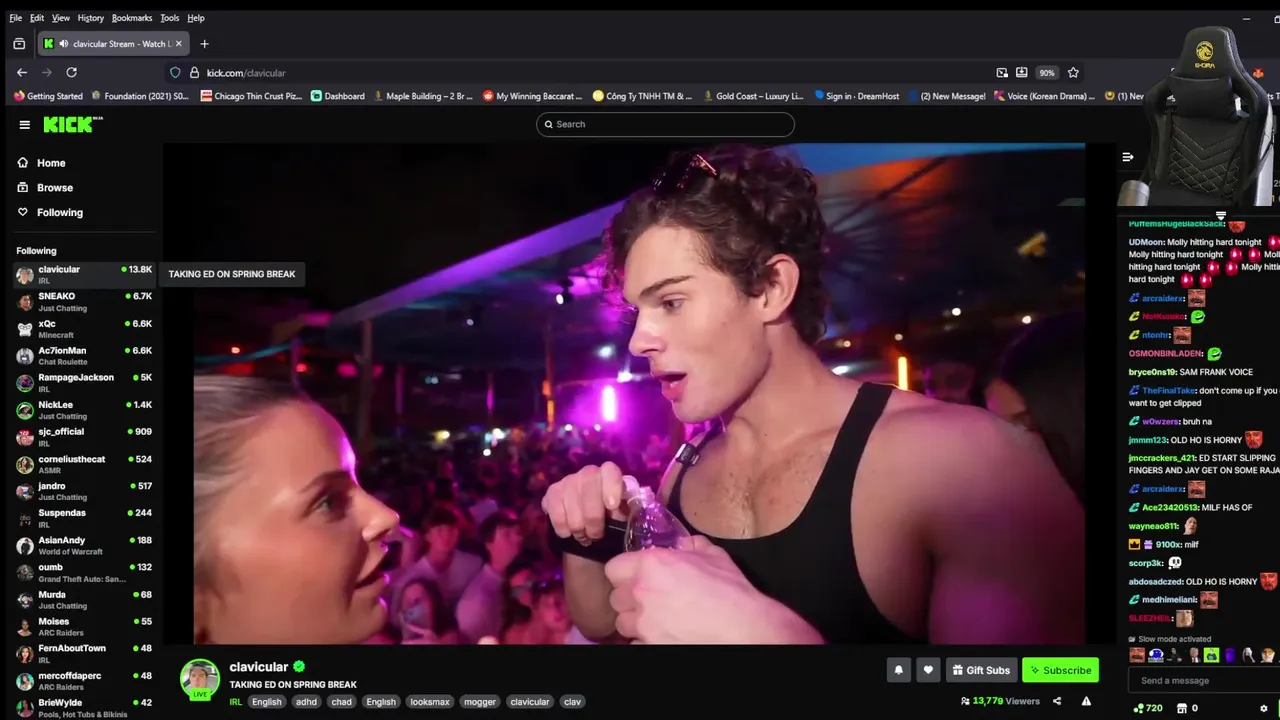Image resolution: width=1280 pixels, height=720 pixels.
Task: Open the History menu
Action: click(x=91, y=18)
